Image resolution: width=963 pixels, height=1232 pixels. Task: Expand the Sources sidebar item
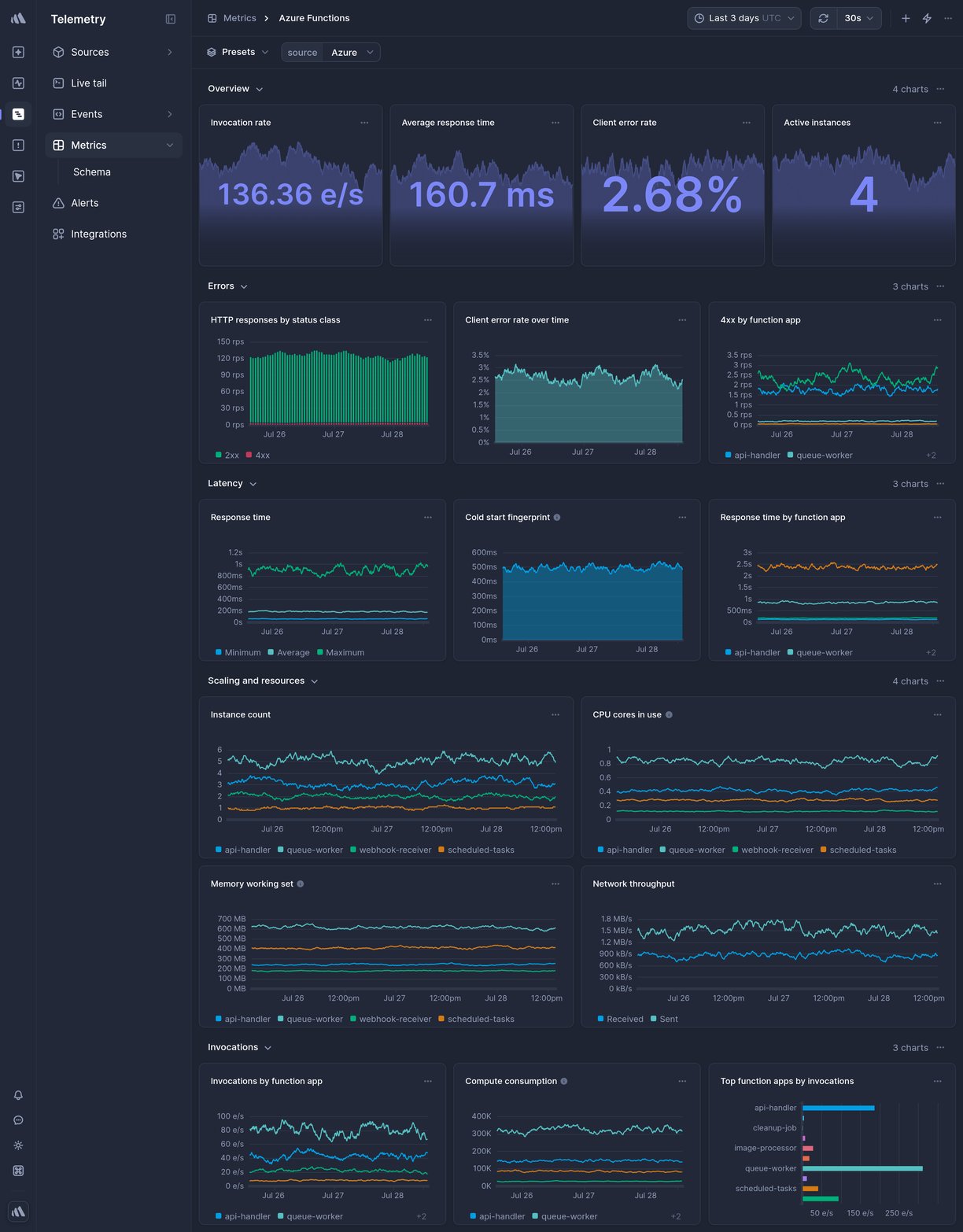click(x=113, y=52)
